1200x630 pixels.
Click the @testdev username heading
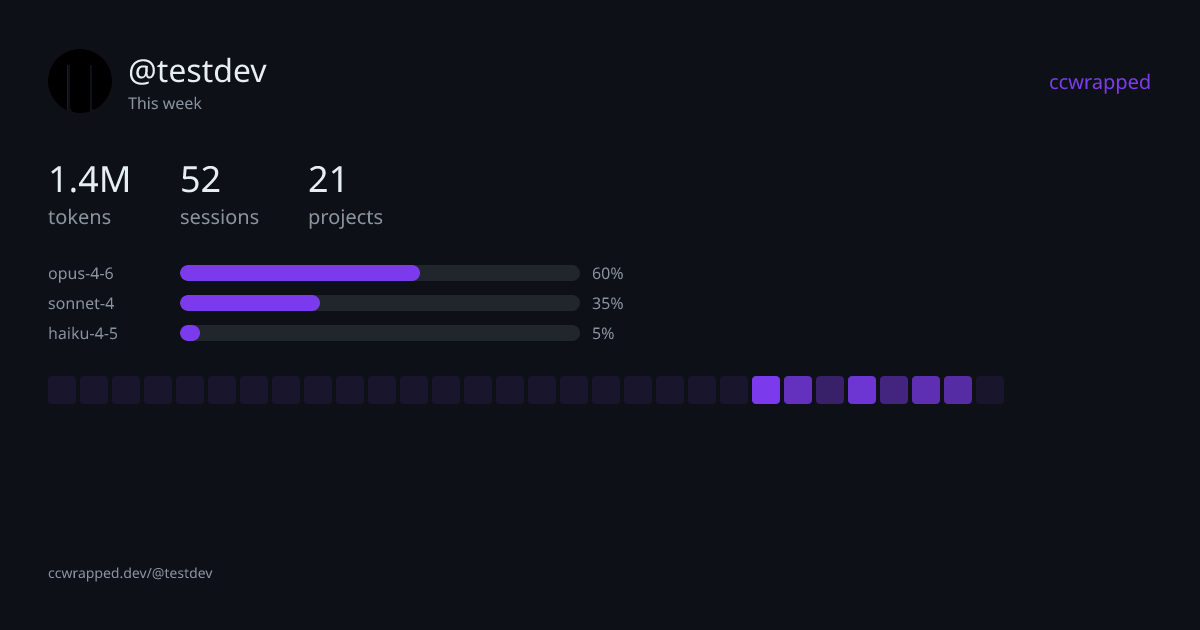point(197,71)
